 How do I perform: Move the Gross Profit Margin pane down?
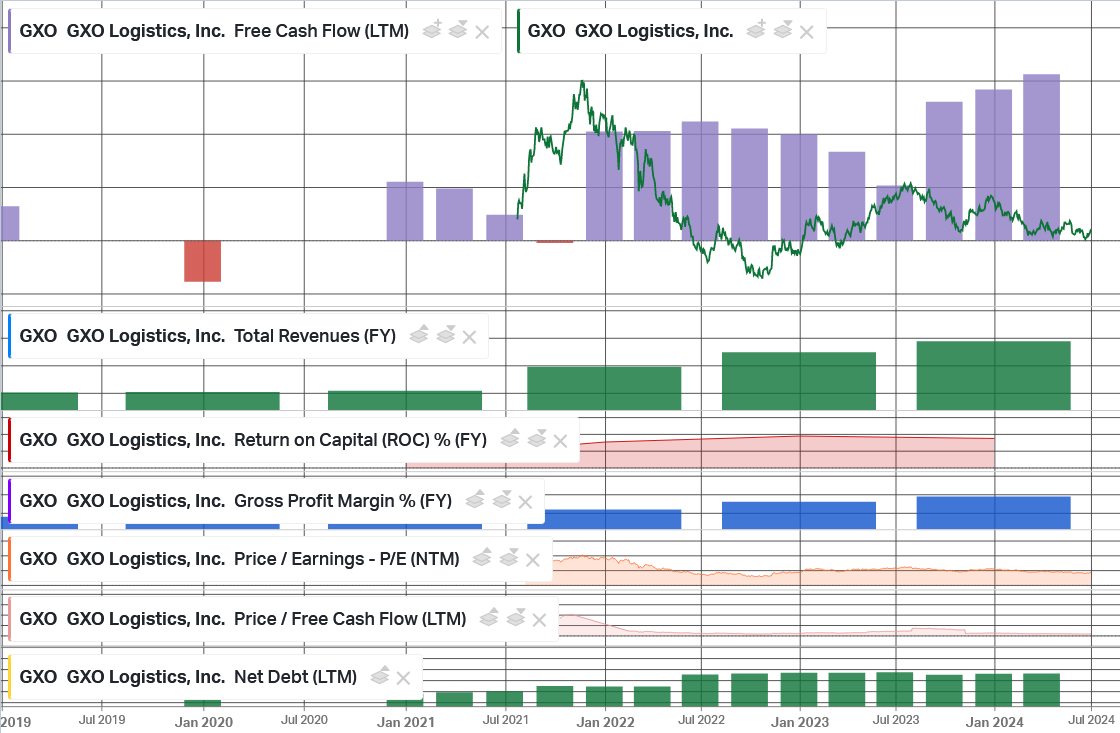pos(502,499)
